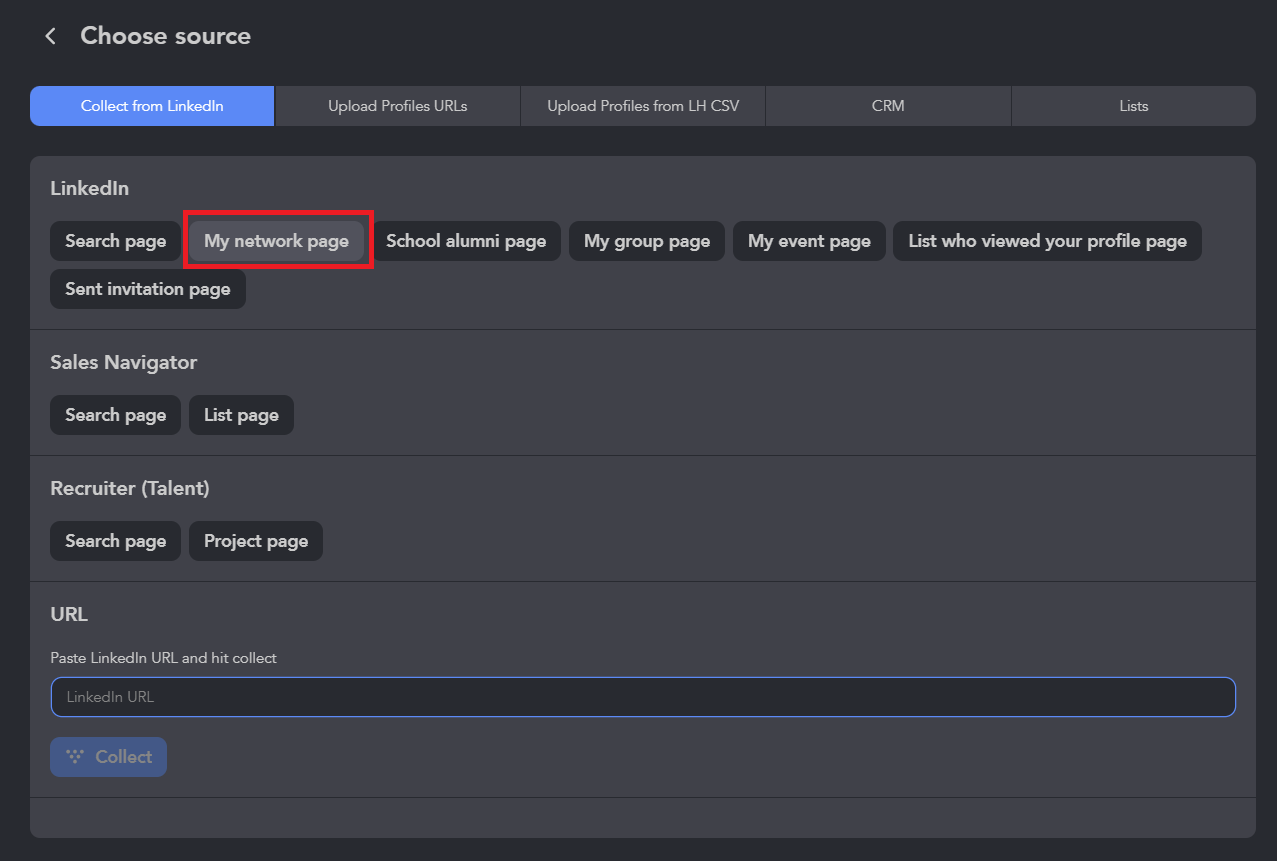The height and width of the screenshot is (861, 1277).
Task: Switch to the CRM tab
Action: coord(888,106)
